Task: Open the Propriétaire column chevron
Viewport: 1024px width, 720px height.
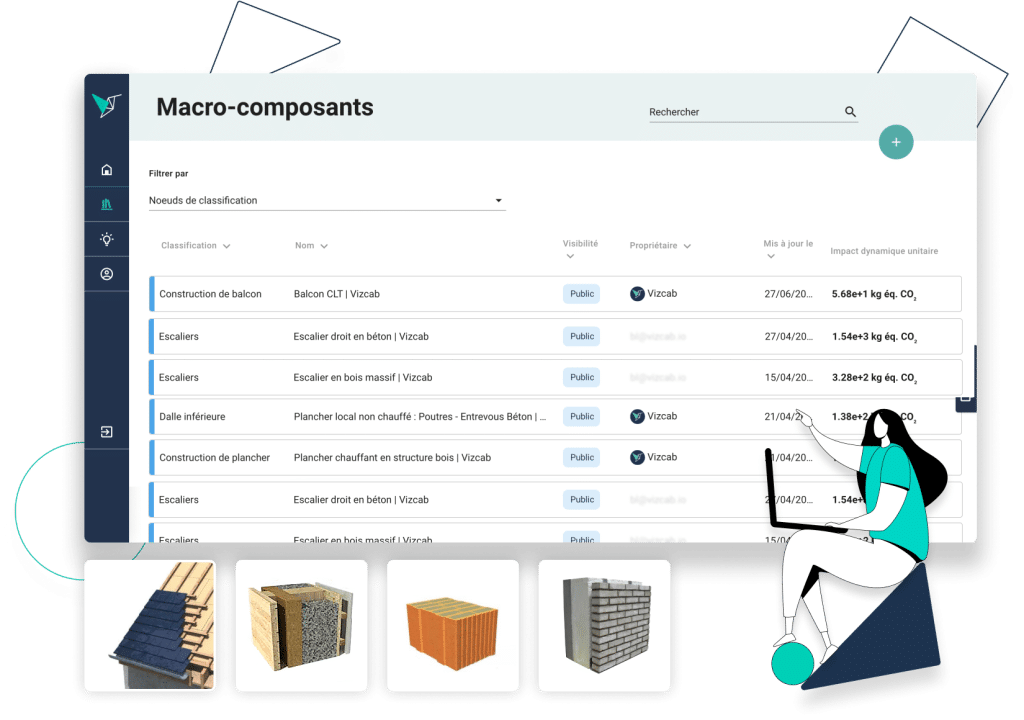Action: click(x=687, y=245)
